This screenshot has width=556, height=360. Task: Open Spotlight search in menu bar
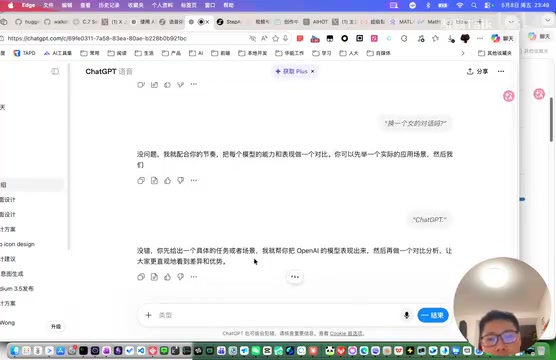(474, 5)
